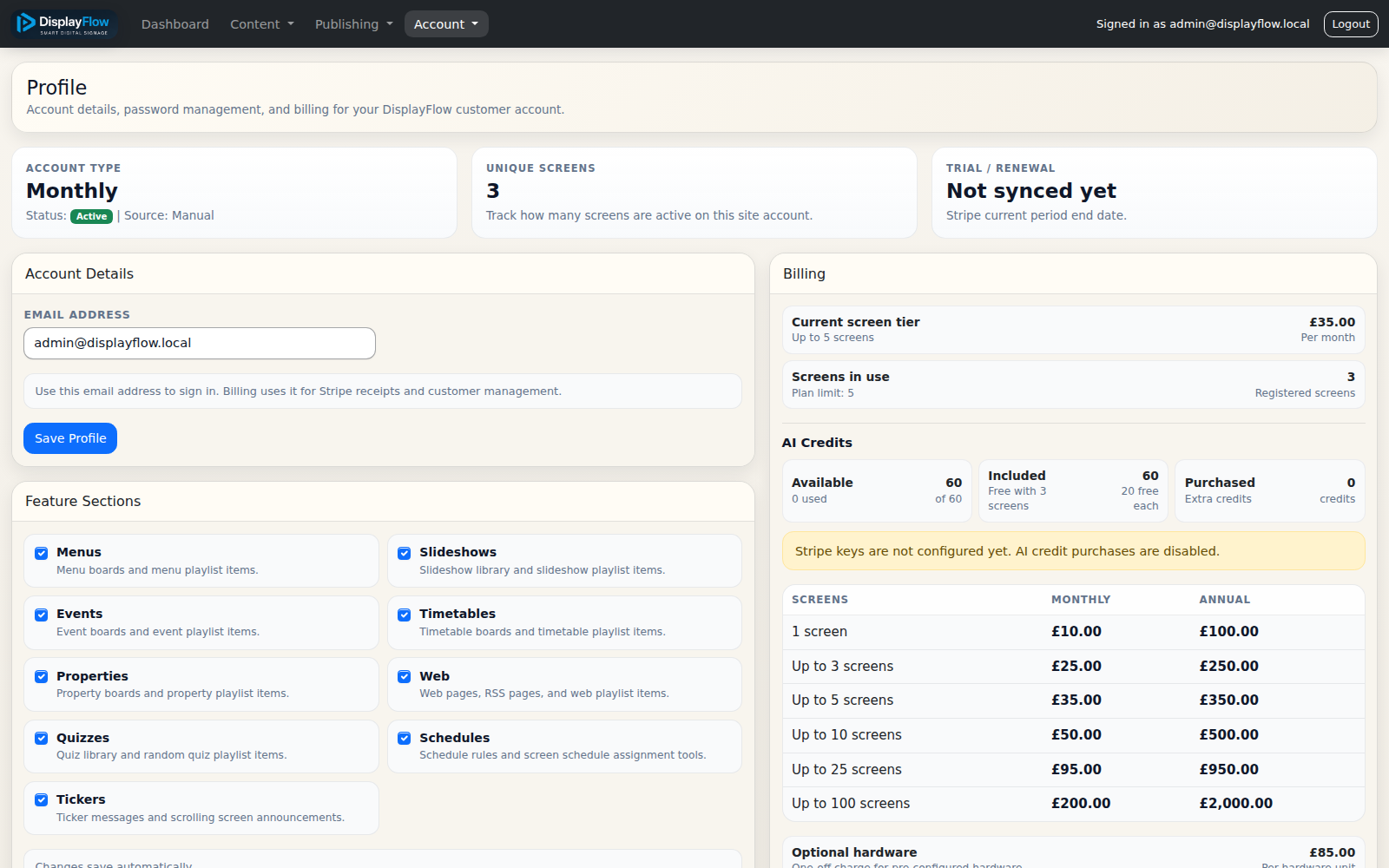Select the Current screen tier row
Viewport: 1389px width, 868px height.
pos(1073,330)
